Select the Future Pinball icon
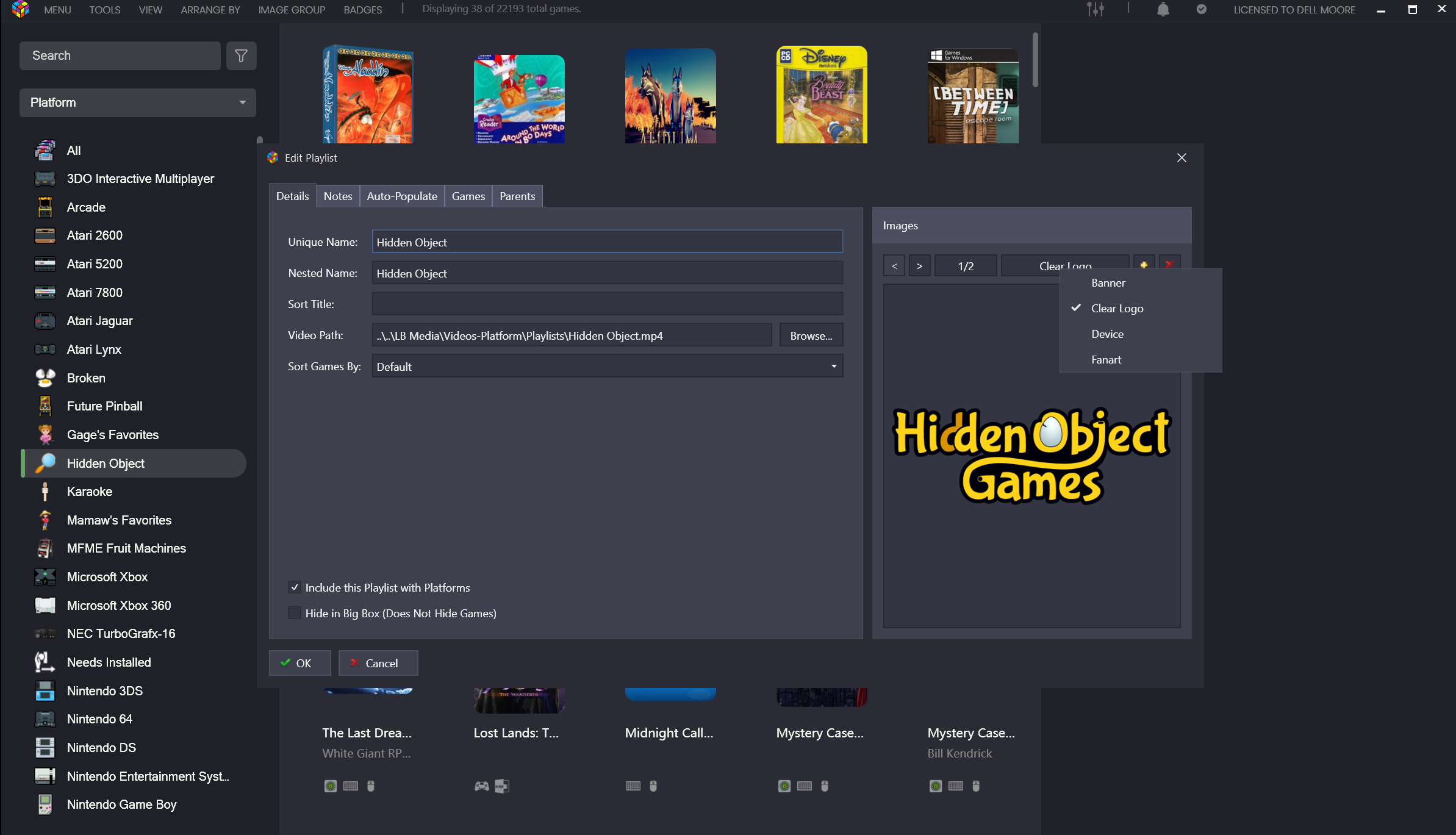 45,406
